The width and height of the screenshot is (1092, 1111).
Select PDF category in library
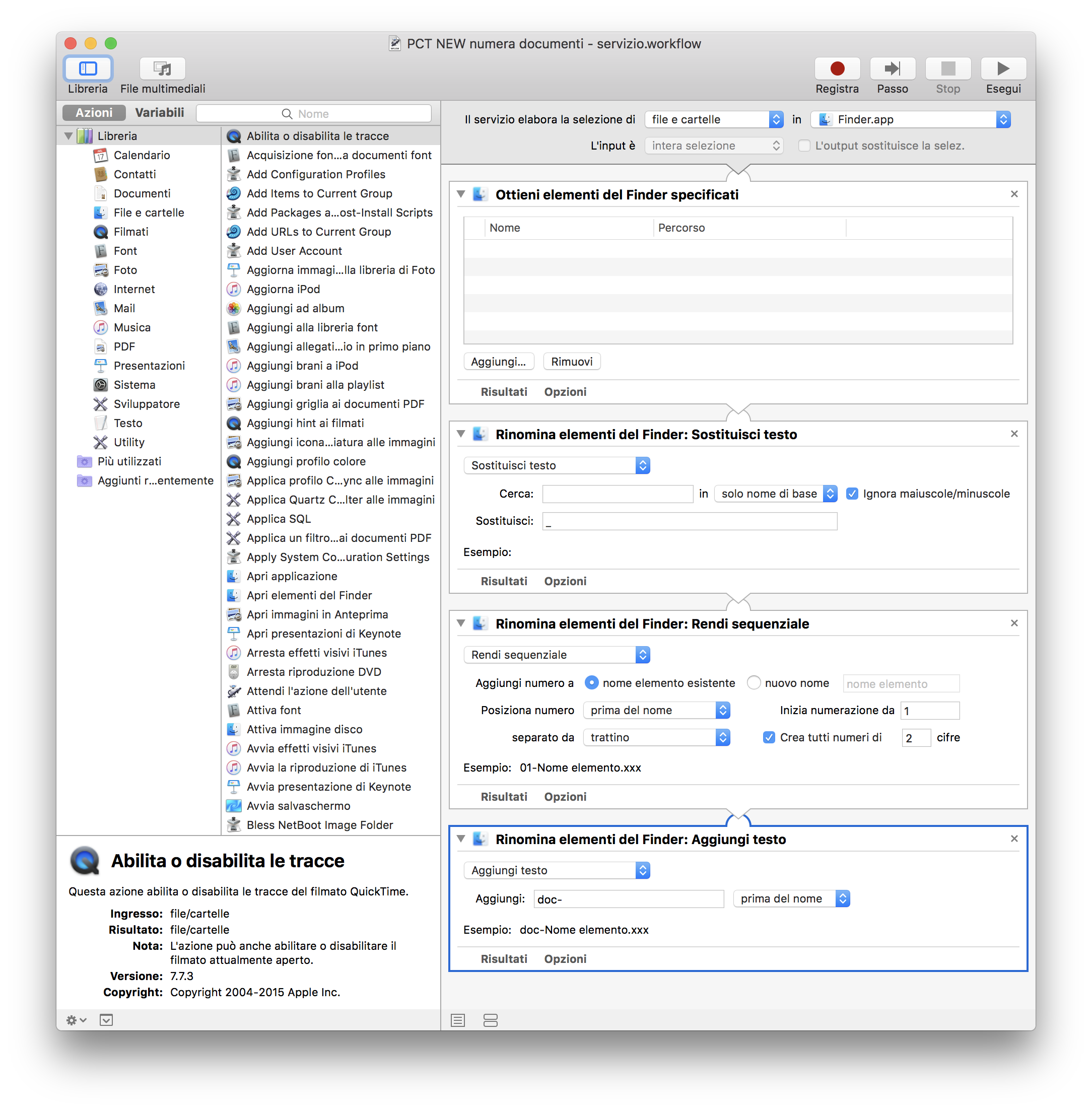click(x=124, y=346)
